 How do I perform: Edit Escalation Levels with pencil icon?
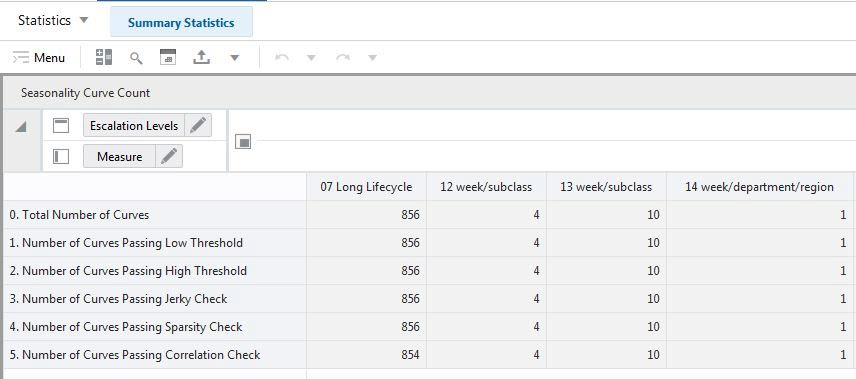[x=198, y=126]
